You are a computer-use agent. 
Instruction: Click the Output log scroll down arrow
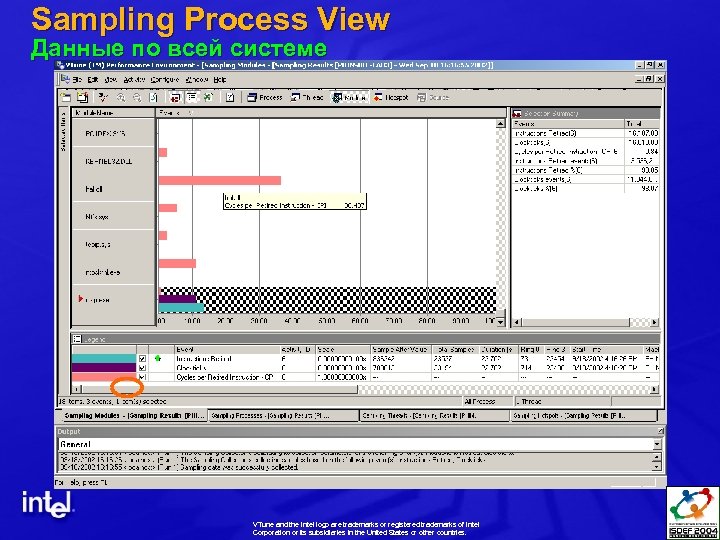(656, 467)
